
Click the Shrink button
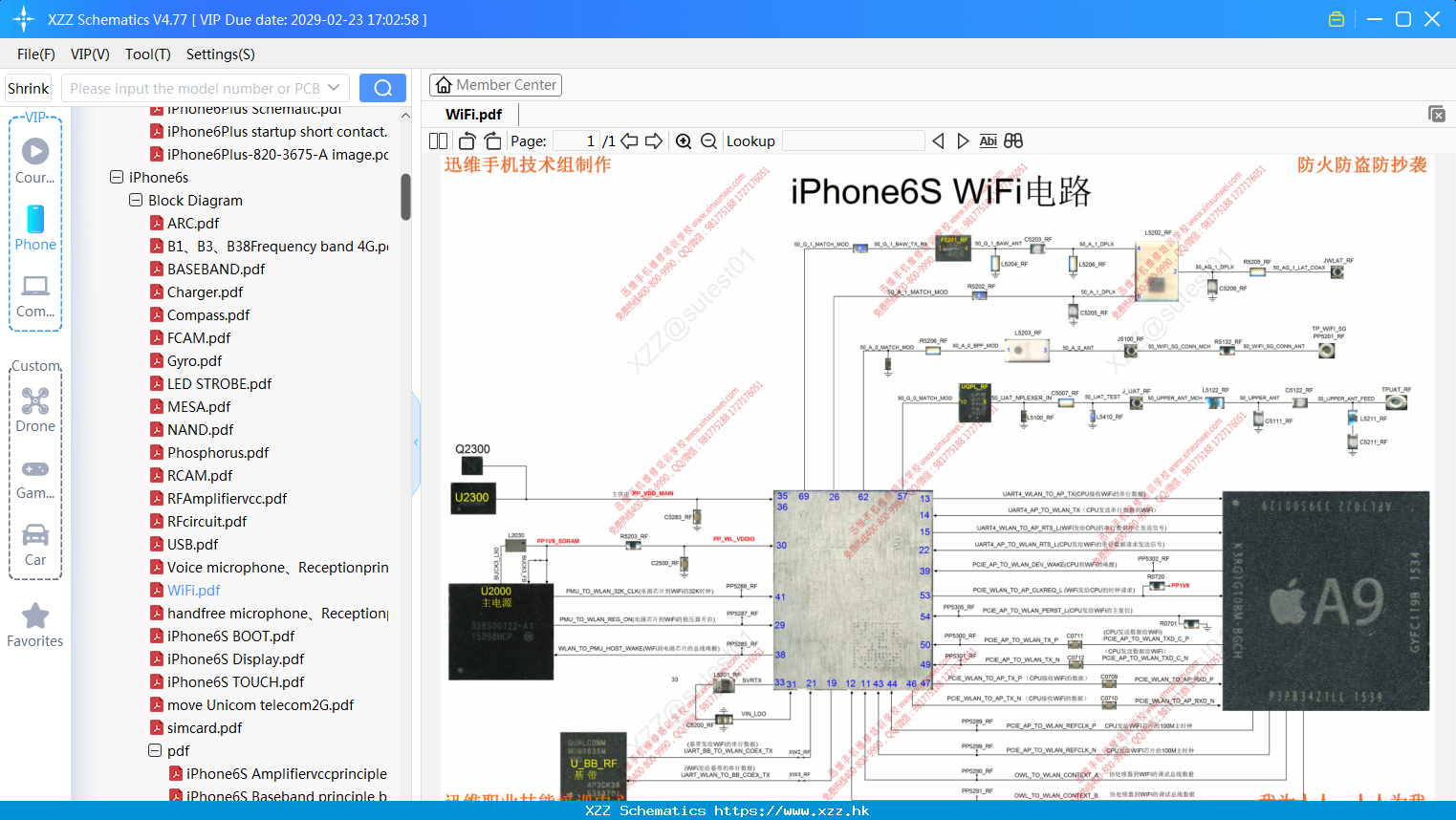[x=29, y=88]
